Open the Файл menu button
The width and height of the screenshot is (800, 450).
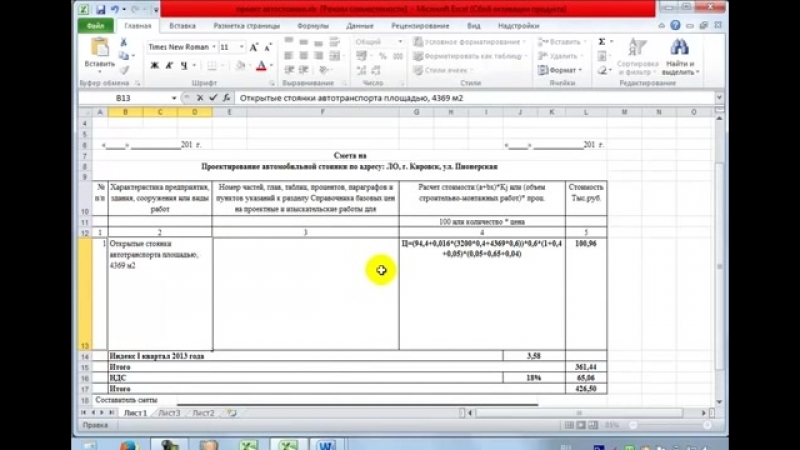click(x=95, y=24)
